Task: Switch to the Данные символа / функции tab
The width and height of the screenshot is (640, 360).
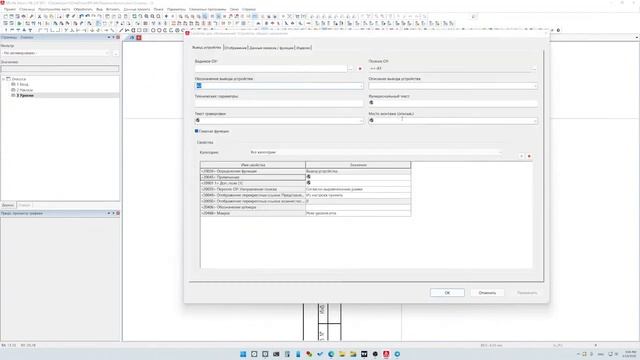Action: [x=271, y=48]
